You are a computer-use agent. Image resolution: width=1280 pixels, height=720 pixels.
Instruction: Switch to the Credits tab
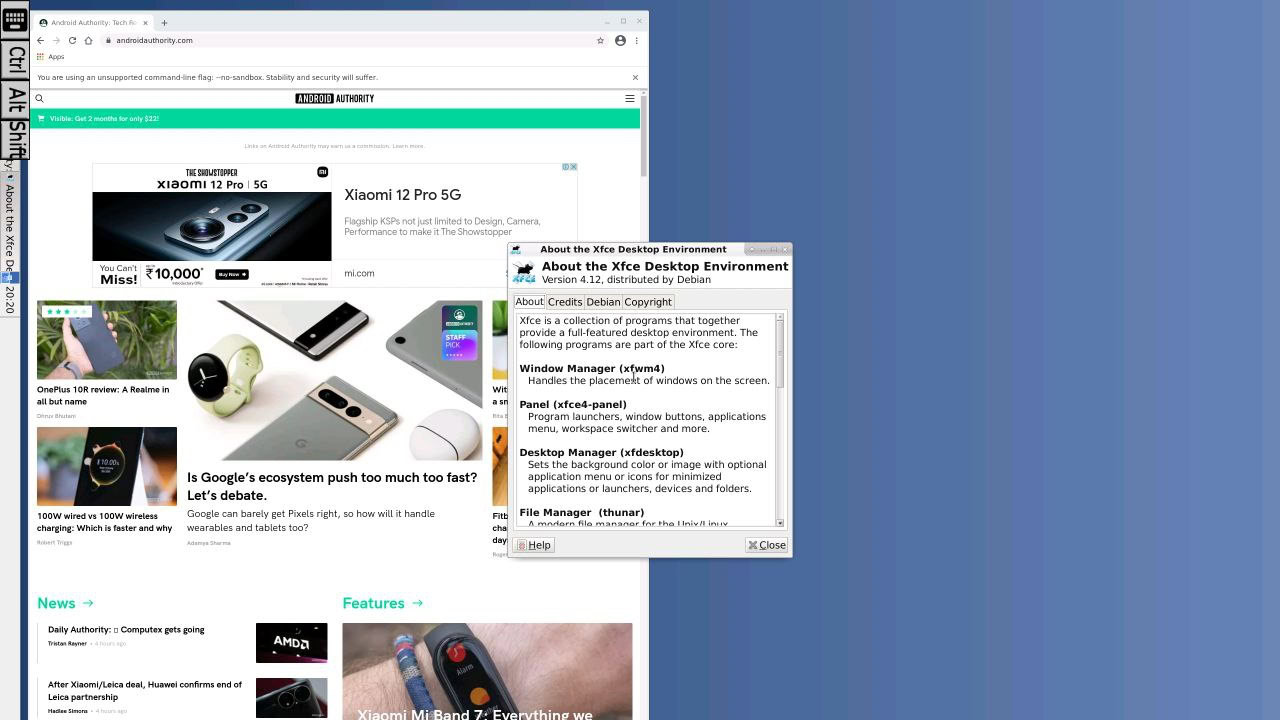click(565, 302)
